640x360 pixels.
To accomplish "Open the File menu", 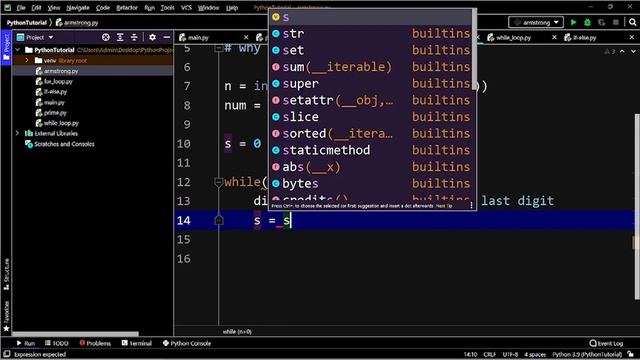I will 21,7.
